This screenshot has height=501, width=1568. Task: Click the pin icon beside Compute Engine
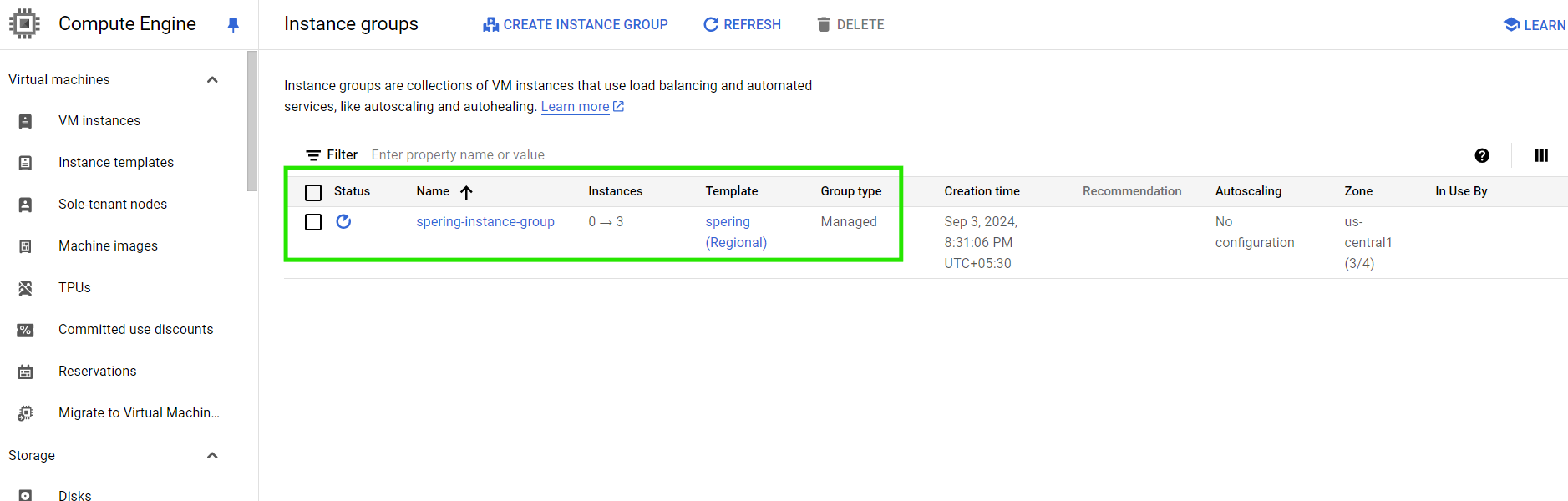233,25
